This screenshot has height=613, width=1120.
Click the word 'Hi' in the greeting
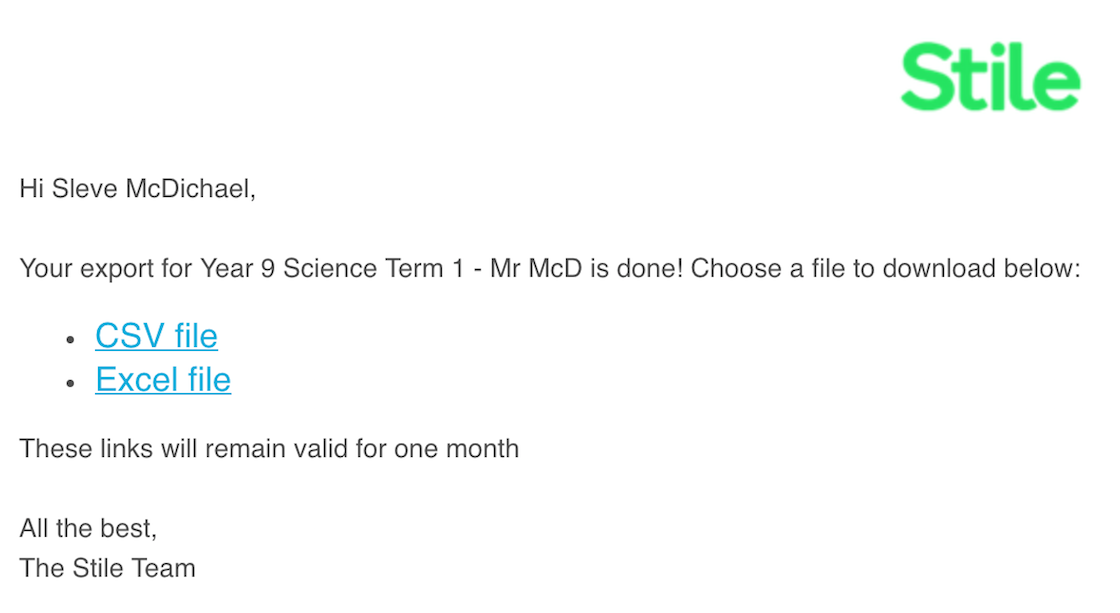point(32,189)
